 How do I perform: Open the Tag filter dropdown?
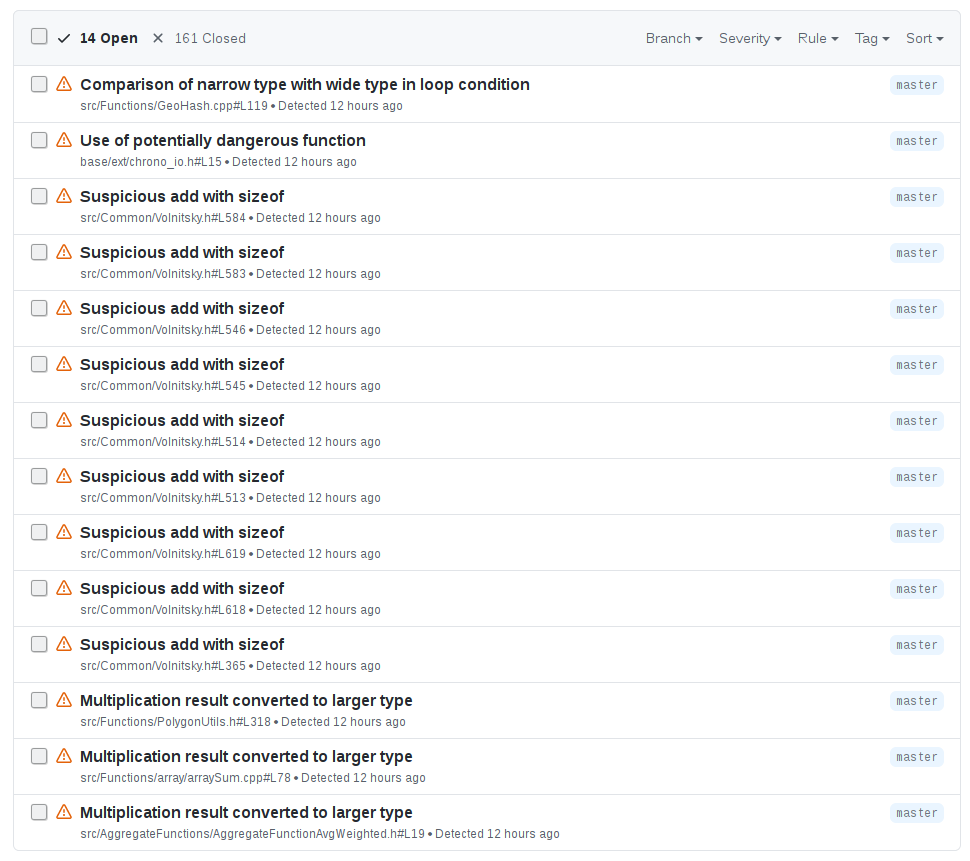coord(872,38)
